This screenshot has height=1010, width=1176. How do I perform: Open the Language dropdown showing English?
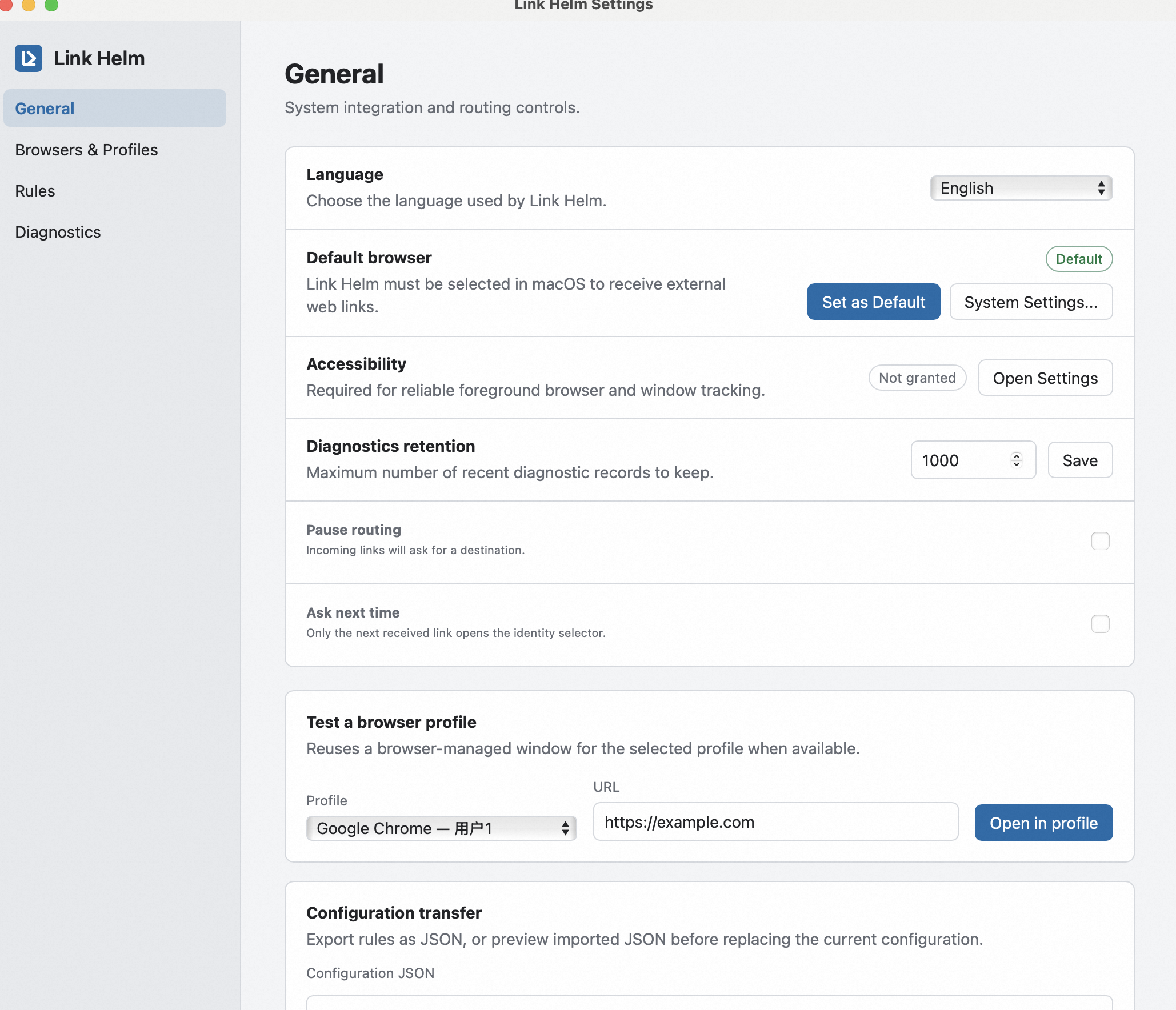(x=1021, y=188)
